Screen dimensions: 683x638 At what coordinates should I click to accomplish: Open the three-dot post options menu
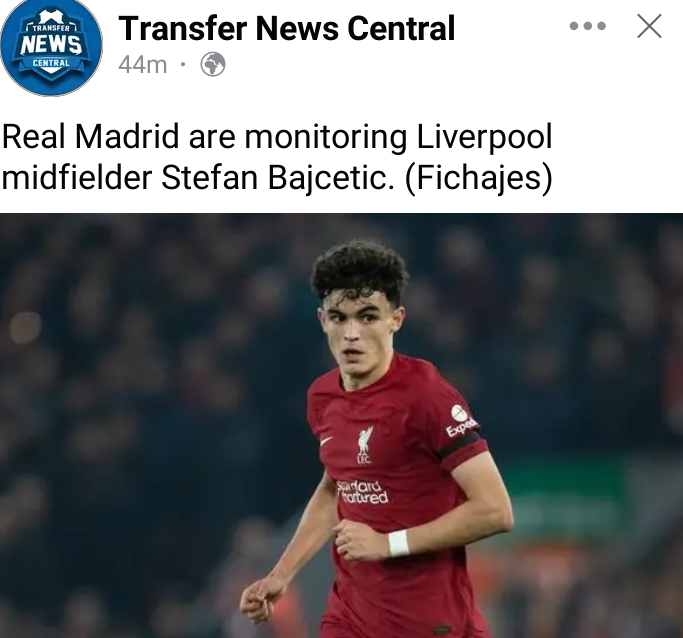tap(588, 26)
